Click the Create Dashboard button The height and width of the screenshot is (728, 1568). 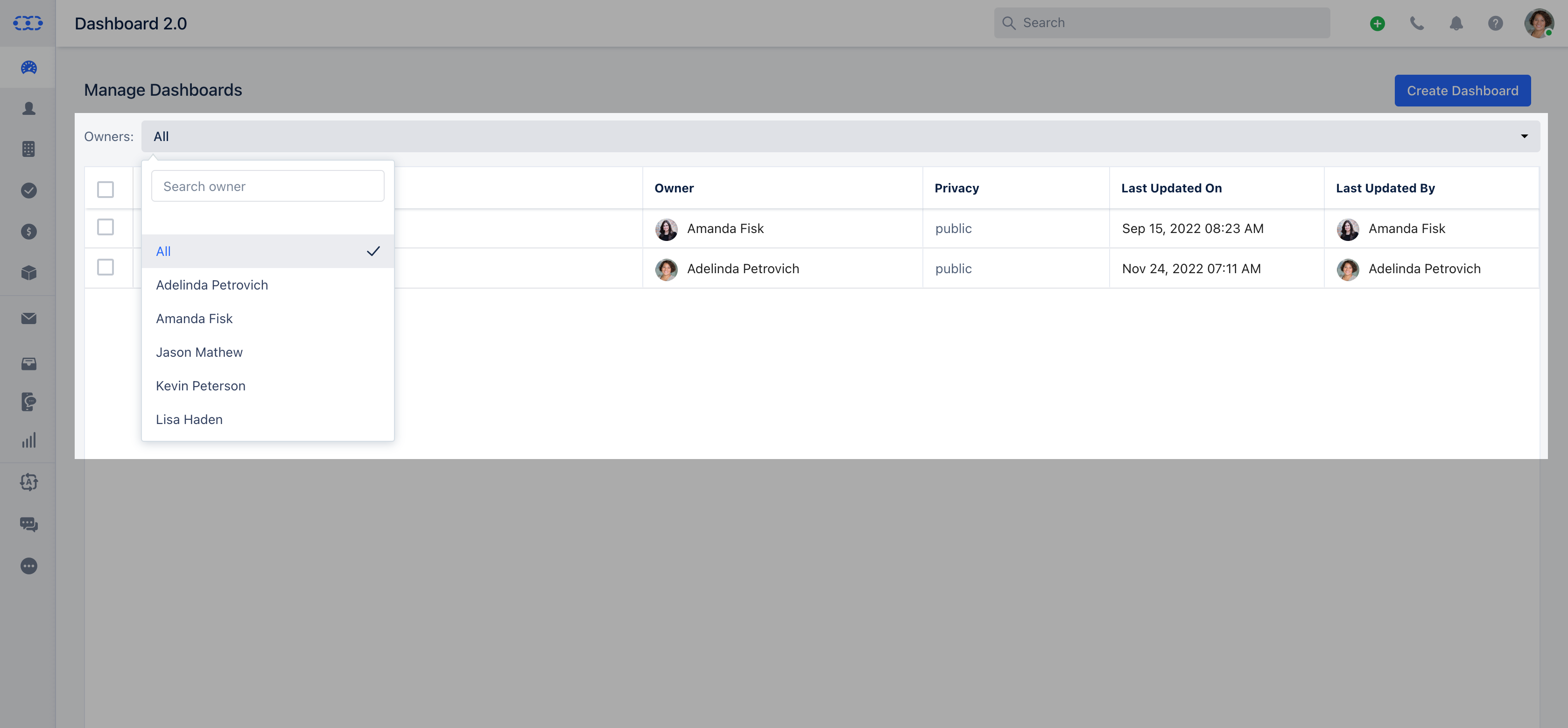click(1462, 91)
